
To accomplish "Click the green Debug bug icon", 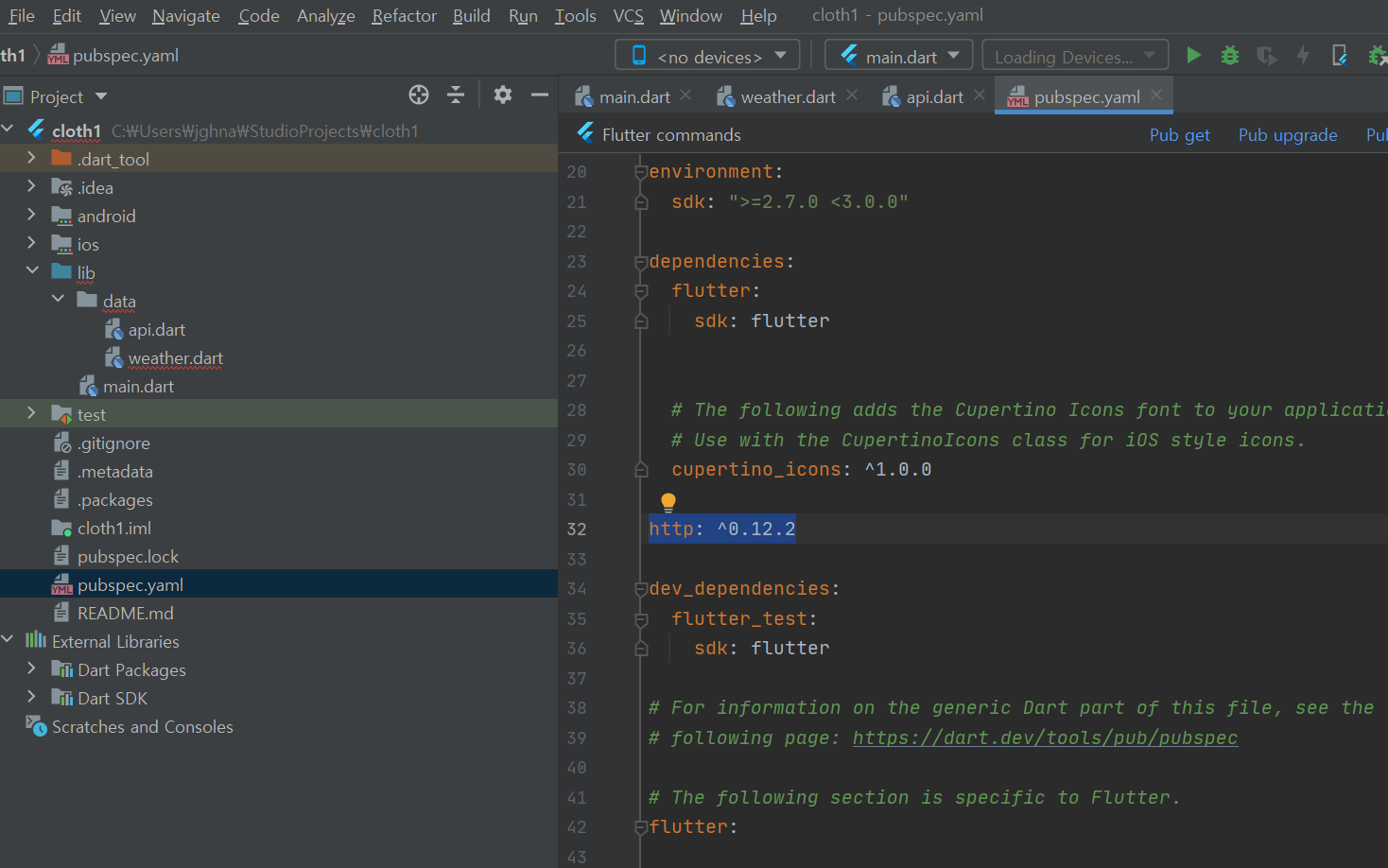I will (1230, 56).
